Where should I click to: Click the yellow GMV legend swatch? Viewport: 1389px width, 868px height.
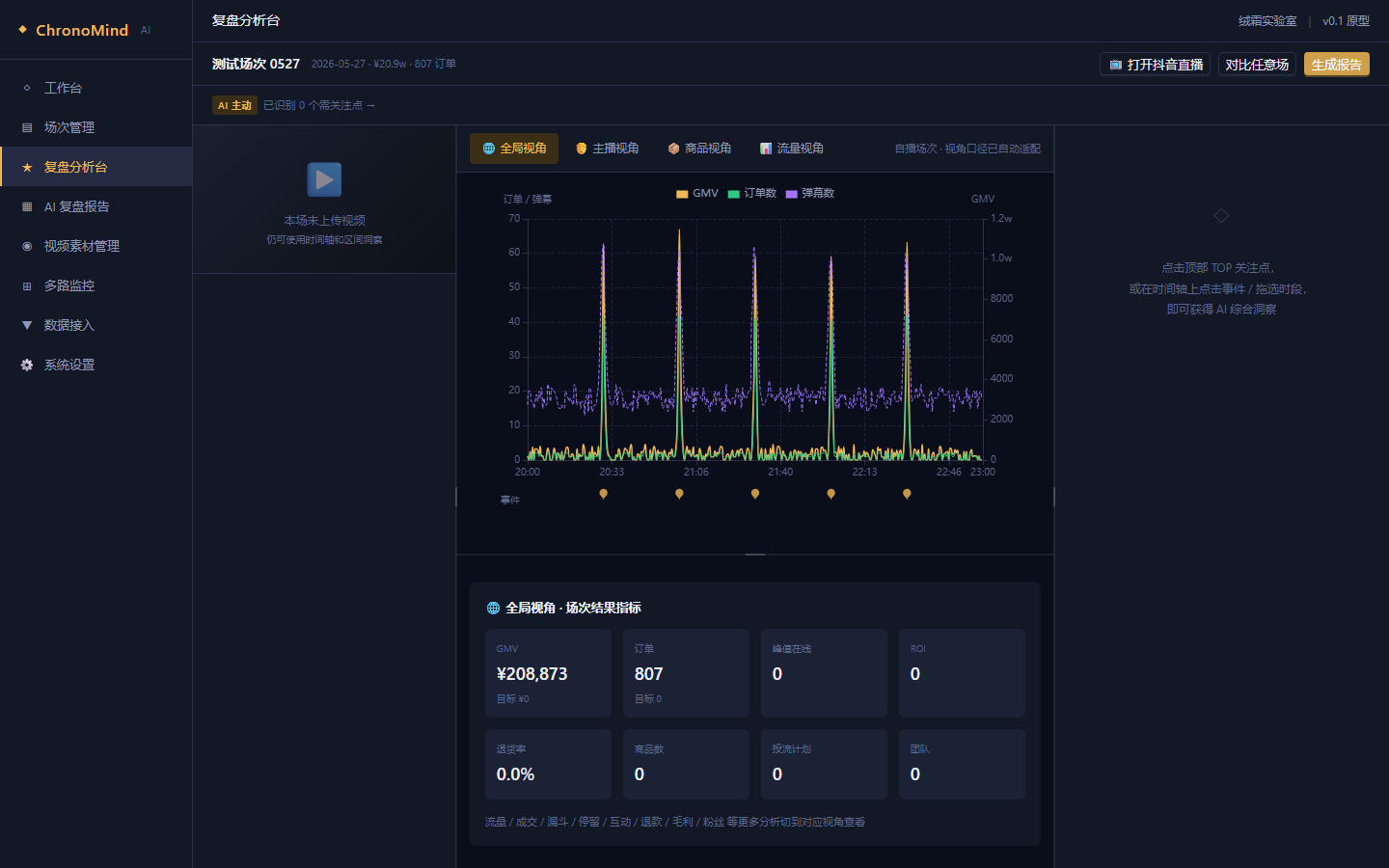click(x=682, y=194)
